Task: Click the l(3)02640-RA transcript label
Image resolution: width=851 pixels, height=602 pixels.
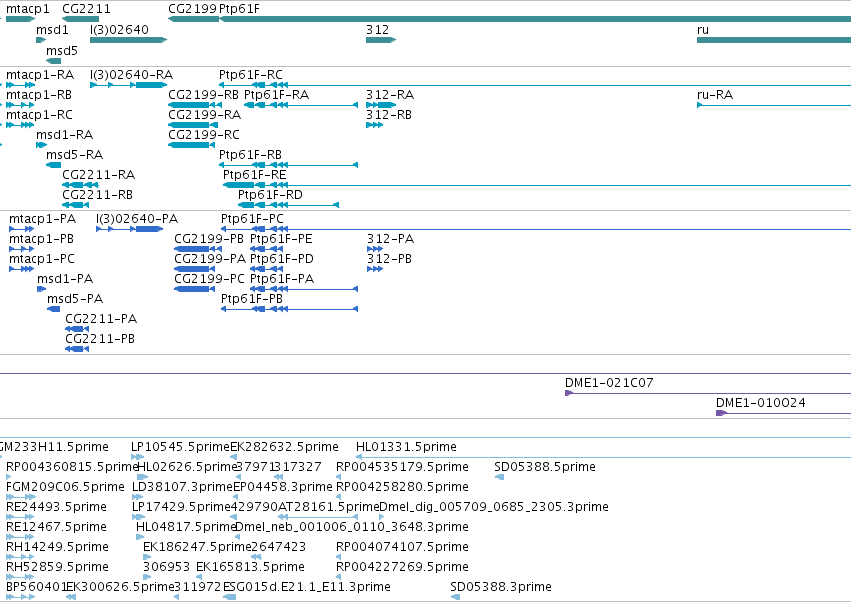Action: pyautogui.click(x=131, y=74)
